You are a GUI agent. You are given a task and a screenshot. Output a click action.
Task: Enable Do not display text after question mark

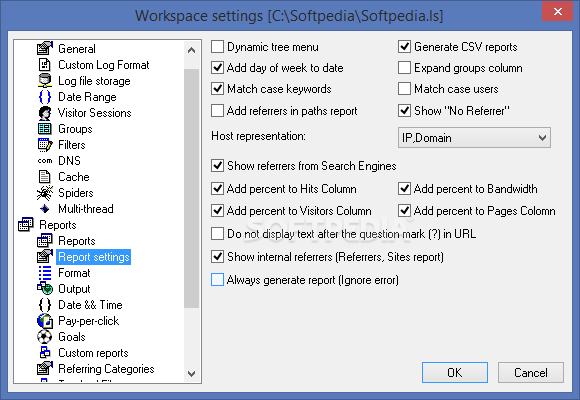tap(218, 234)
